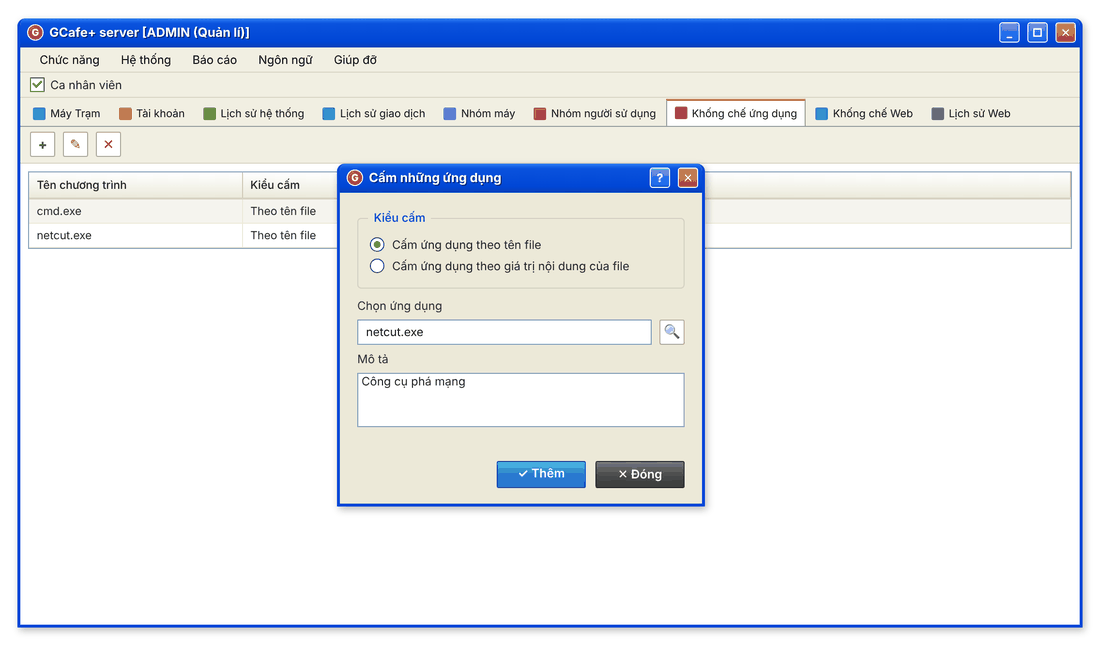Minimize the GCafe+ server window
1100x645 pixels.
(1009, 32)
